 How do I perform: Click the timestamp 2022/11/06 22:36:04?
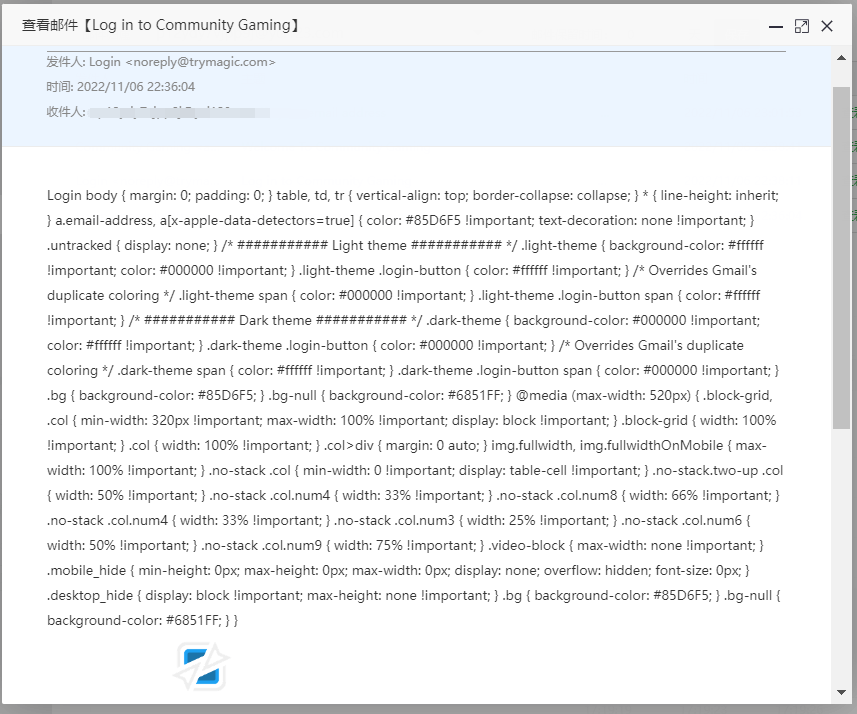(x=136, y=86)
